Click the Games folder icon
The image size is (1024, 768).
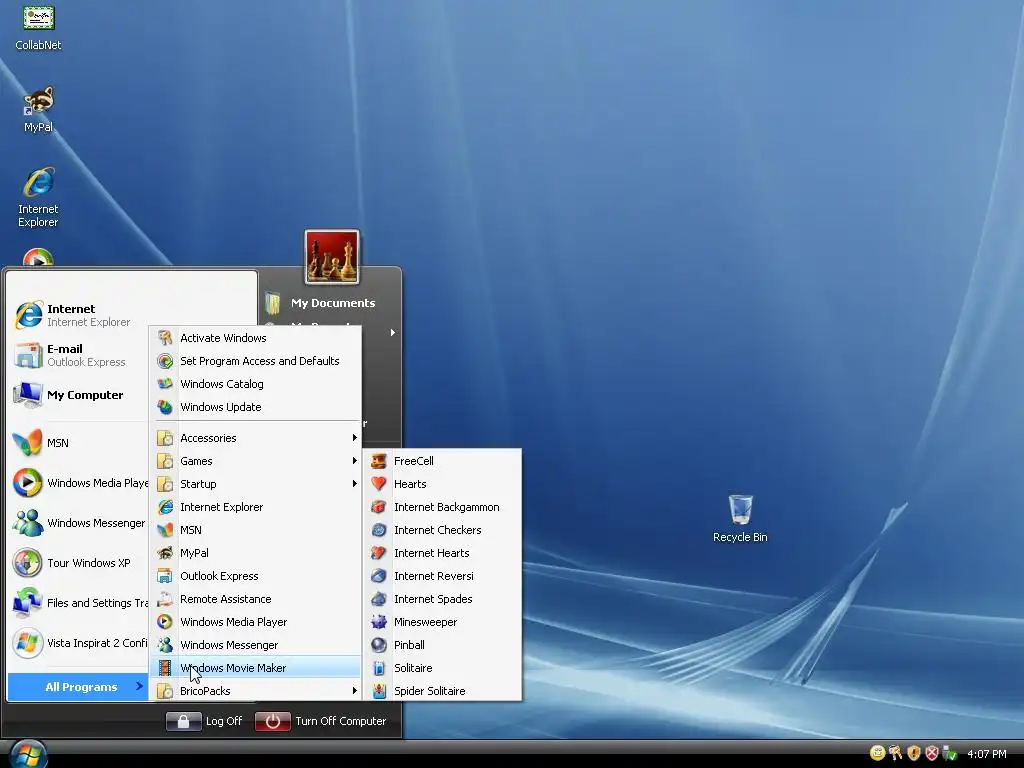pyautogui.click(x=165, y=461)
